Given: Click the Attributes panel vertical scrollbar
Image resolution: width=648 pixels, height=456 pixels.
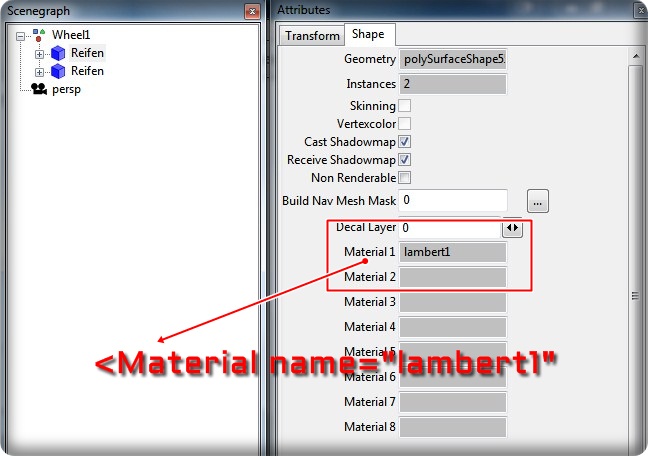Looking at the screenshot, I should click(x=634, y=294).
